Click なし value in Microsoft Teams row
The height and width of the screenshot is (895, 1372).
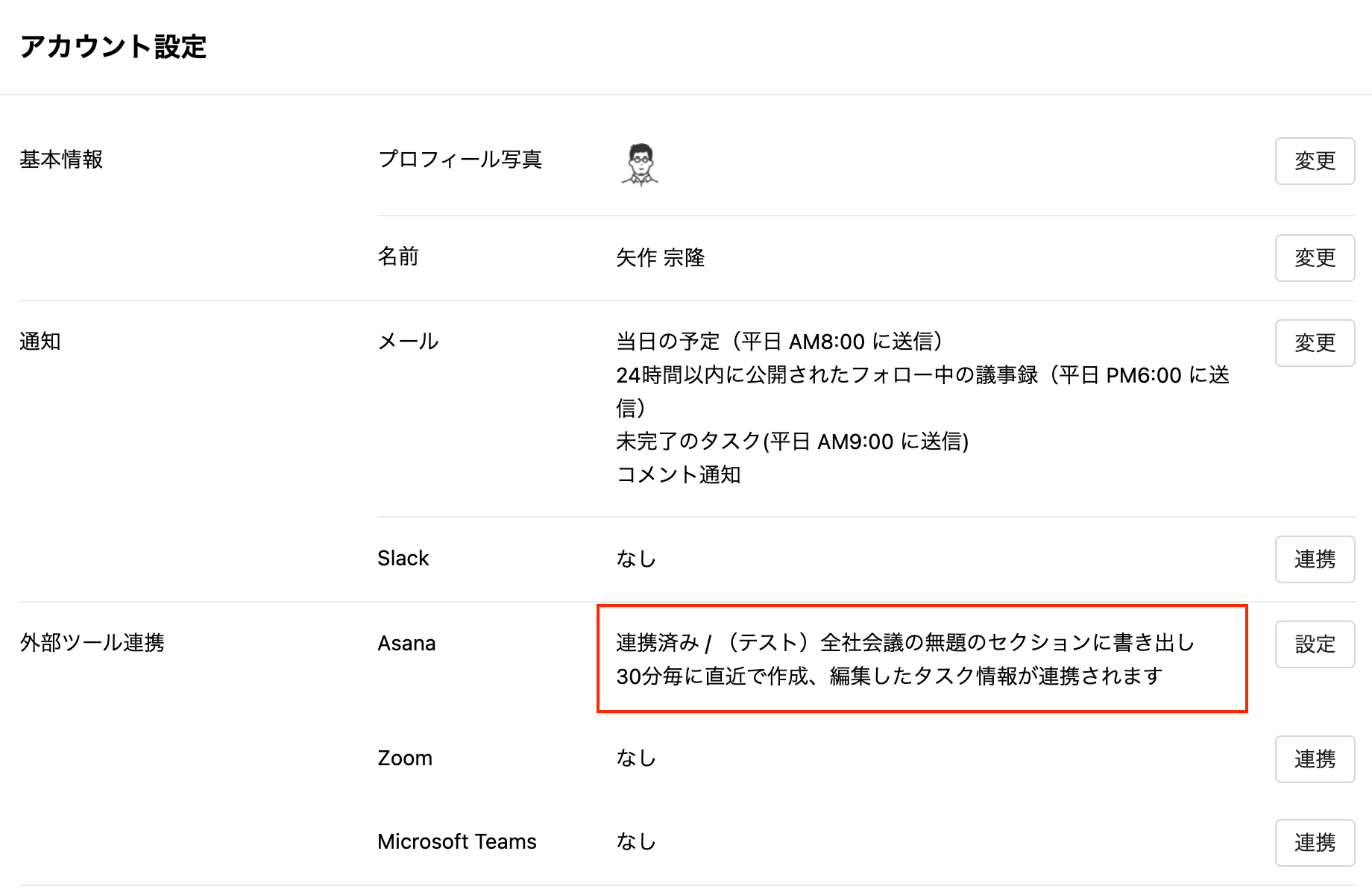(x=636, y=842)
